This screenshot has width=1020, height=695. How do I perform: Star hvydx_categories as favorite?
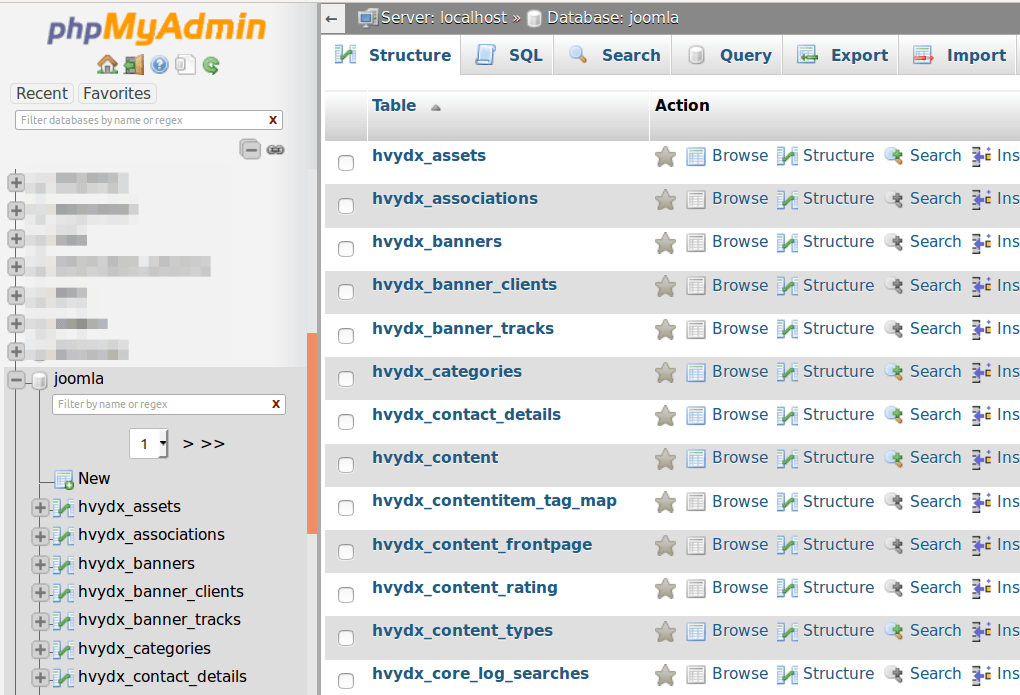pyautogui.click(x=665, y=372)
